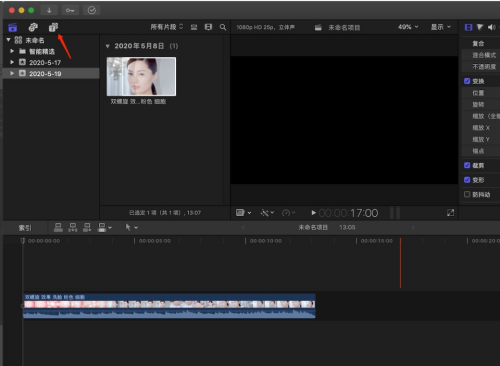
Task: Select the video inspector tab icon
Action: [x=468, y=27]
